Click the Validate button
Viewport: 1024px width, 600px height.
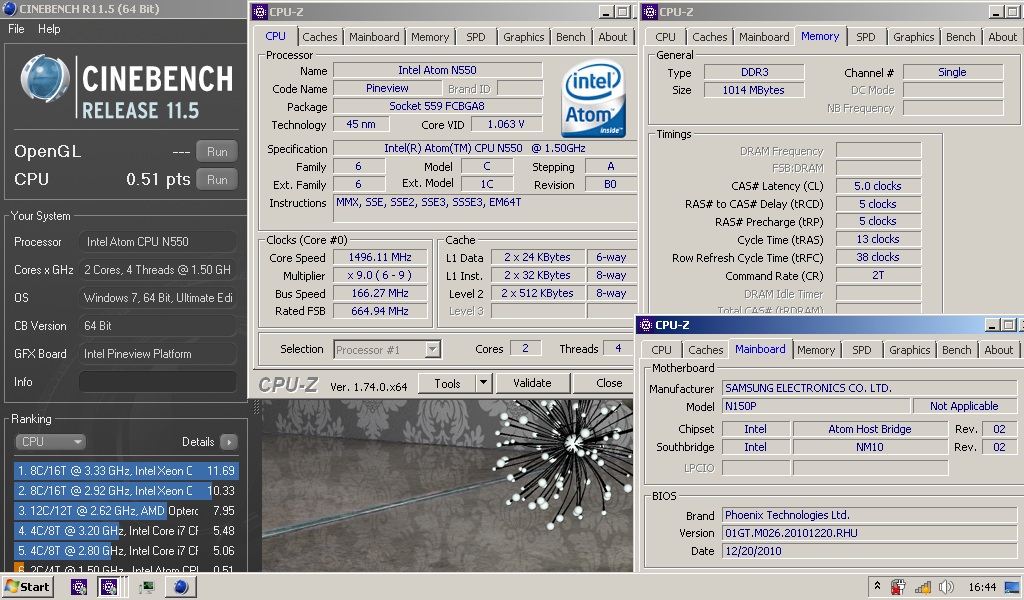point(532,383)
